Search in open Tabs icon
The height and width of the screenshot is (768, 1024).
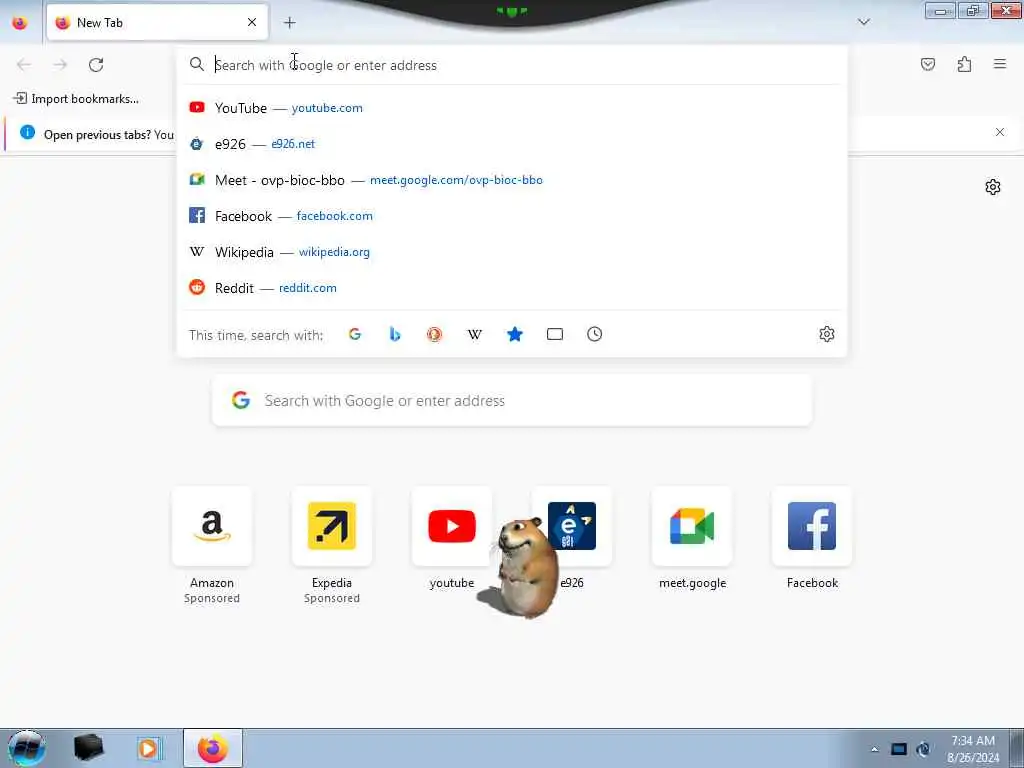point(554,334)
